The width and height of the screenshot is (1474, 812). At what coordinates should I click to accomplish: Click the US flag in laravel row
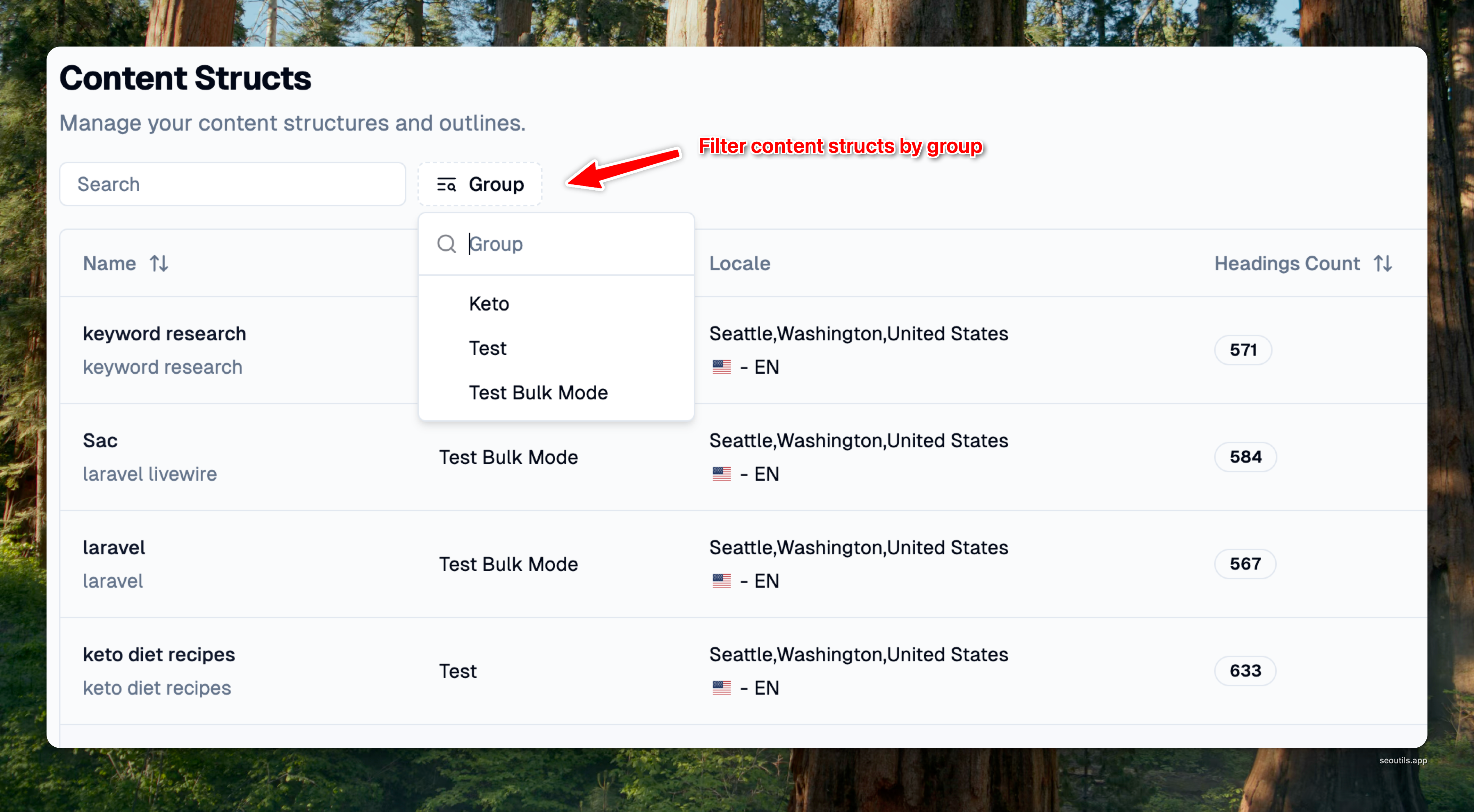722,581
